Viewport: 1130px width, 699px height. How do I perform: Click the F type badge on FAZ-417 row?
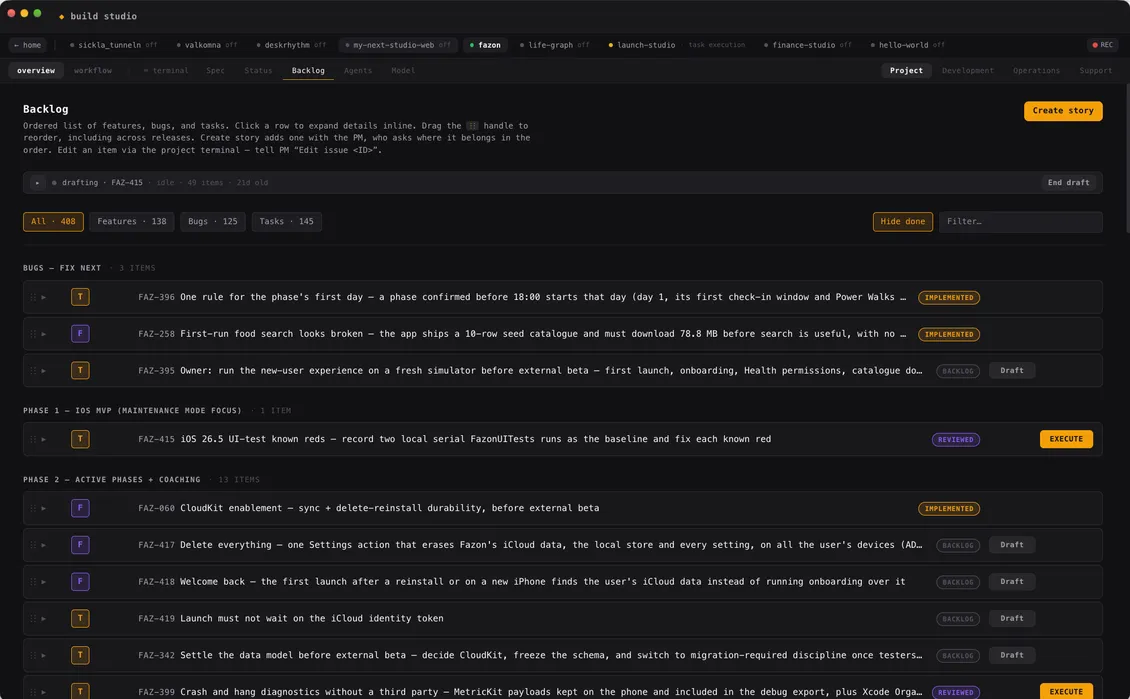tap(80, 545)
